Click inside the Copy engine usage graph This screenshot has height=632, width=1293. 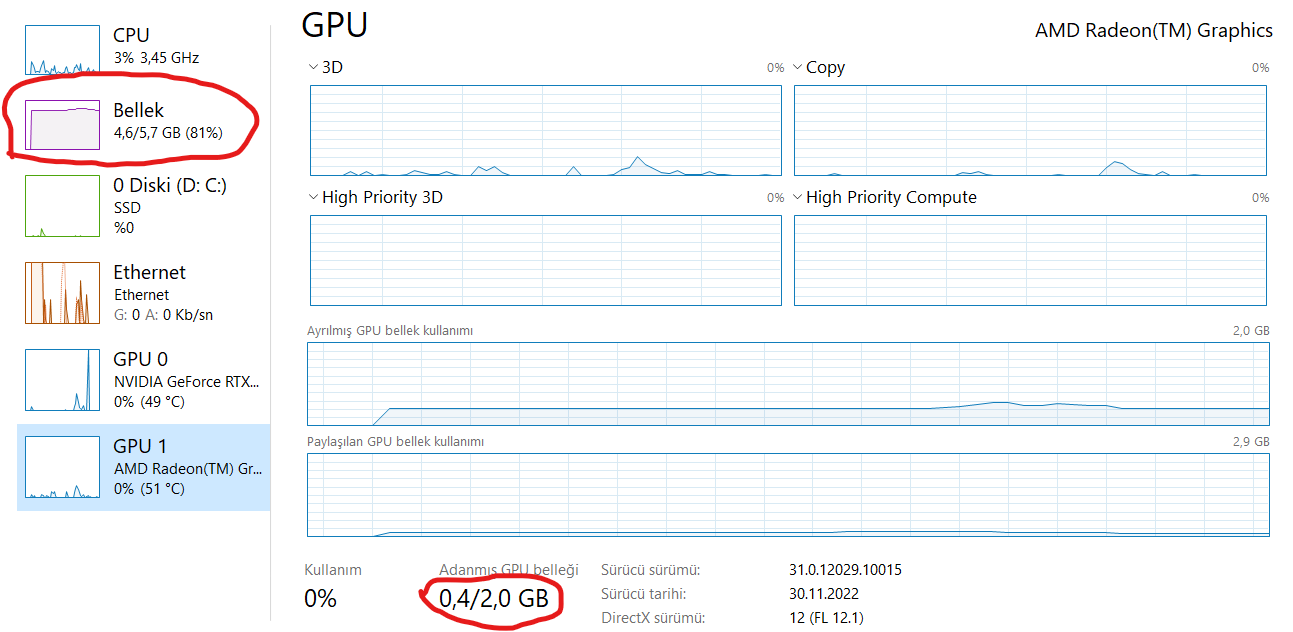(x=1029, y=130)
